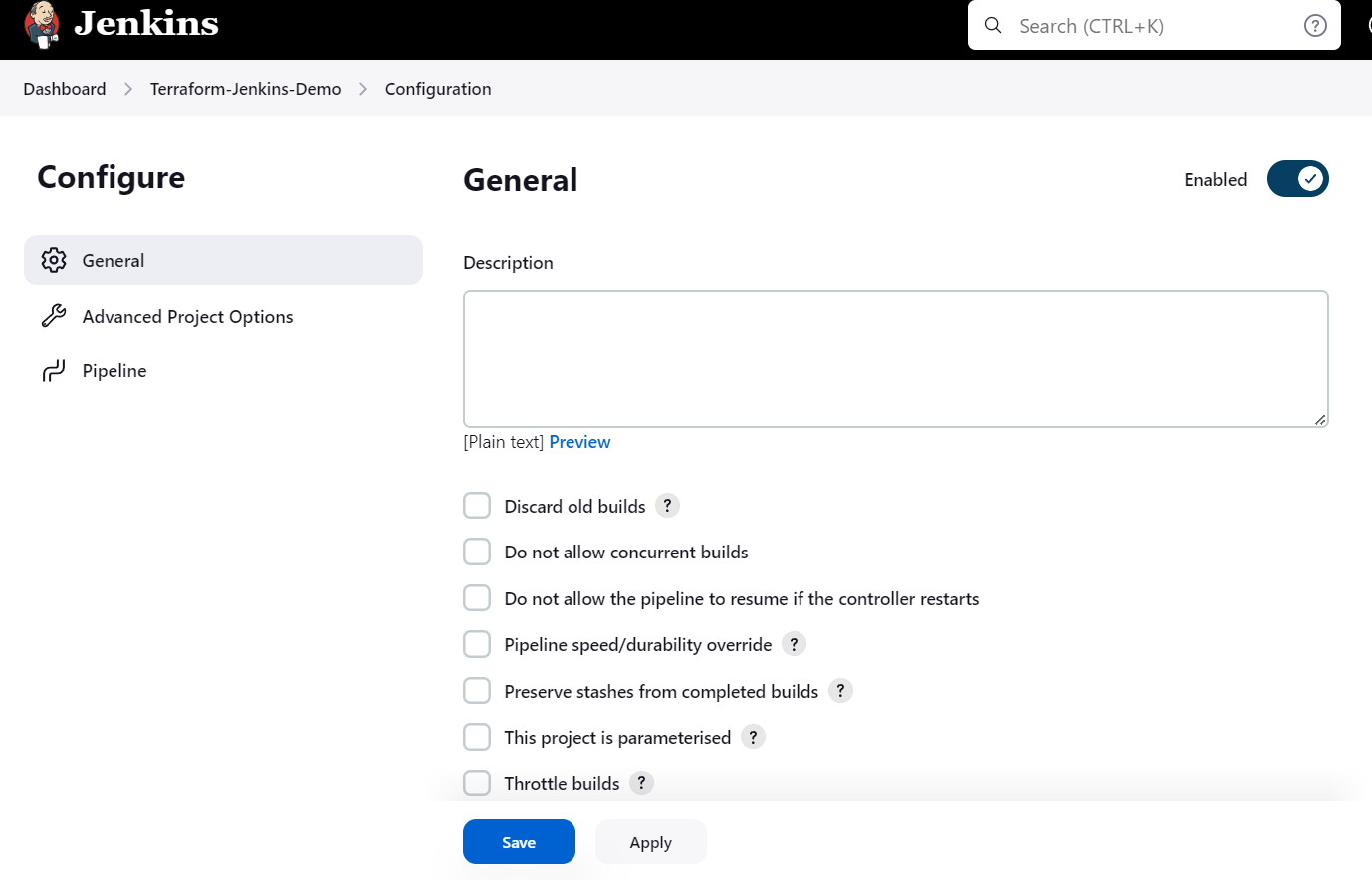Click the search magnifier icon
Image resolution: width=1372 pixels, height=886 pixels.
pos(993,26)
